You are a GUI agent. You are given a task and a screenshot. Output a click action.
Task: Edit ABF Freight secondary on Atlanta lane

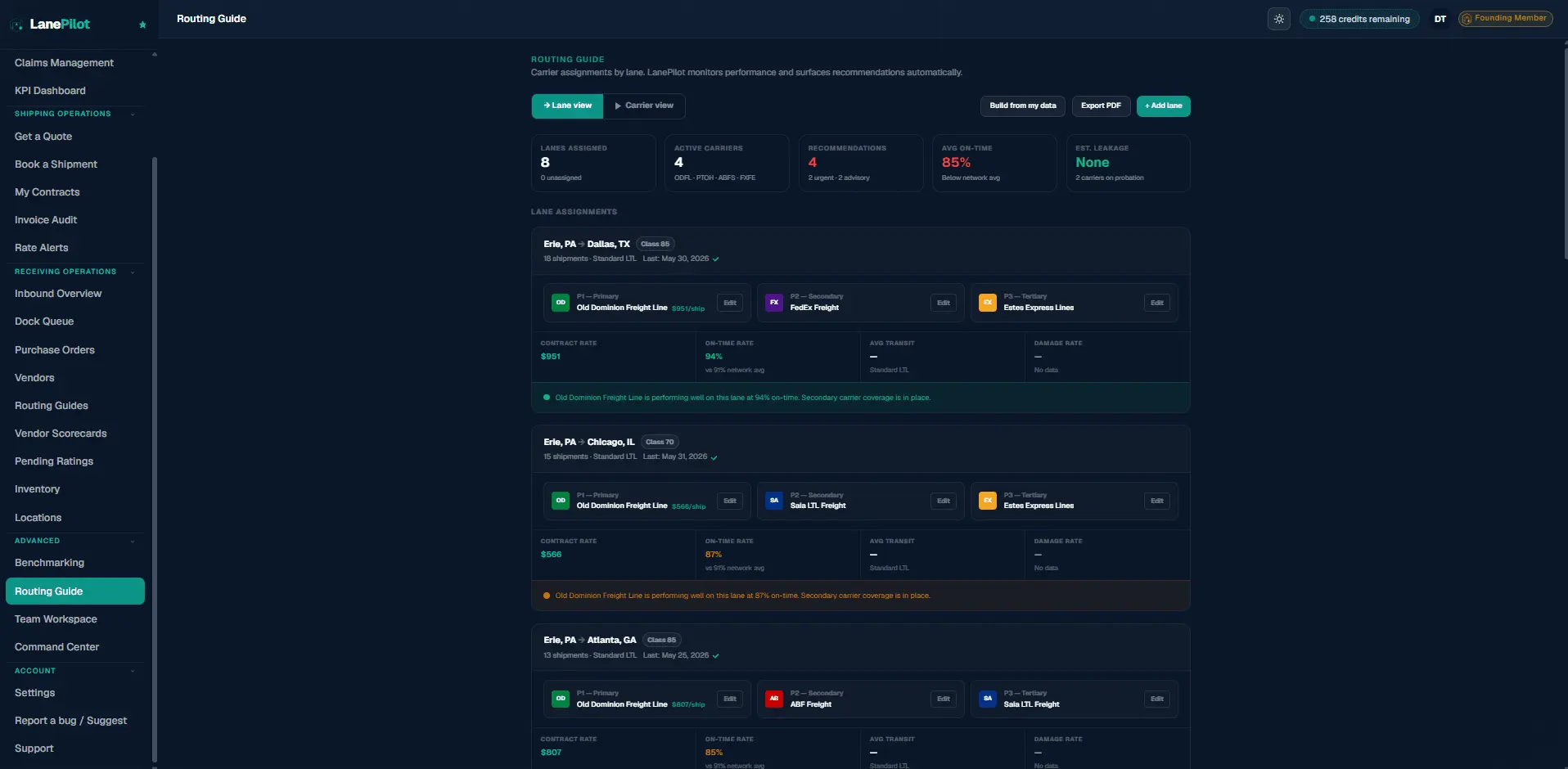(944, 699)
